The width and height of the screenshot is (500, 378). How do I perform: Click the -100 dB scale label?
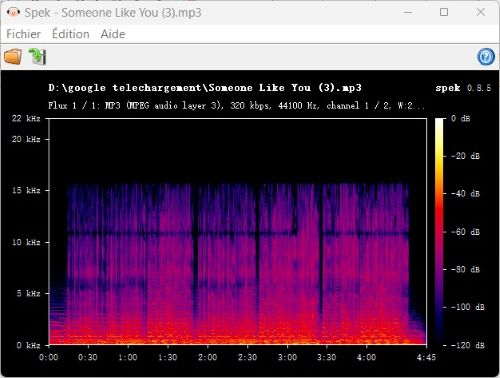pos(467,307)
